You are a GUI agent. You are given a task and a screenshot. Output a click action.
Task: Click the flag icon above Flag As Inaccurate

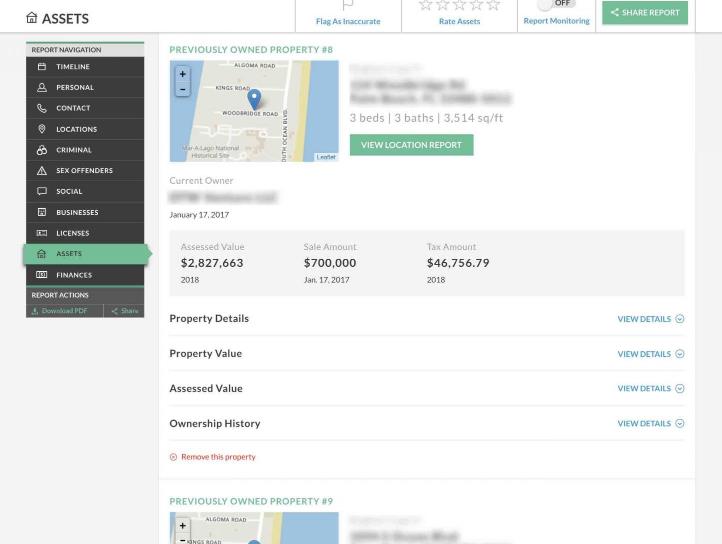pyautogui.click(x=348, y=5)
